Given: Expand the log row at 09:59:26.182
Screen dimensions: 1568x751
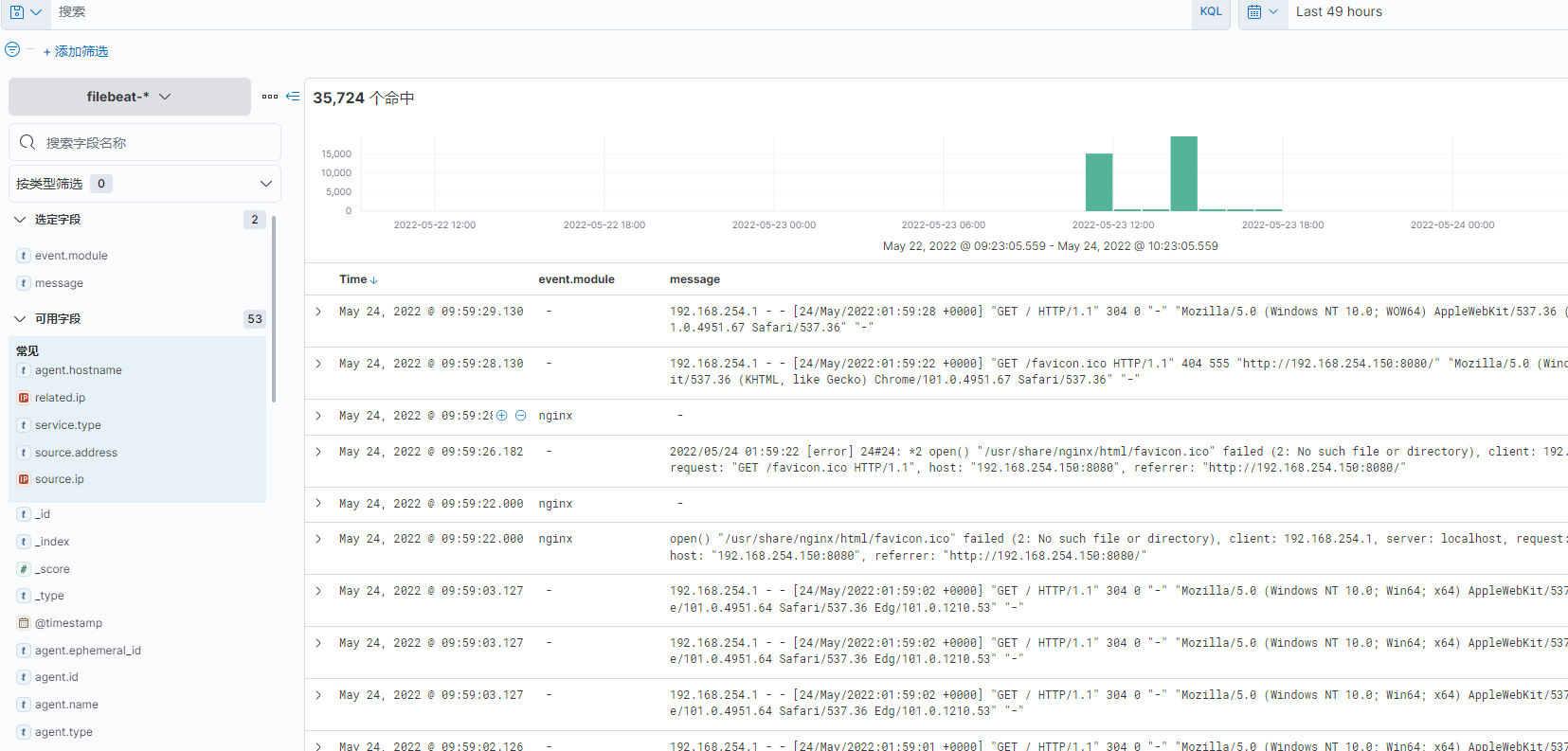Looking at the screenshot, I should coord(318,452).
